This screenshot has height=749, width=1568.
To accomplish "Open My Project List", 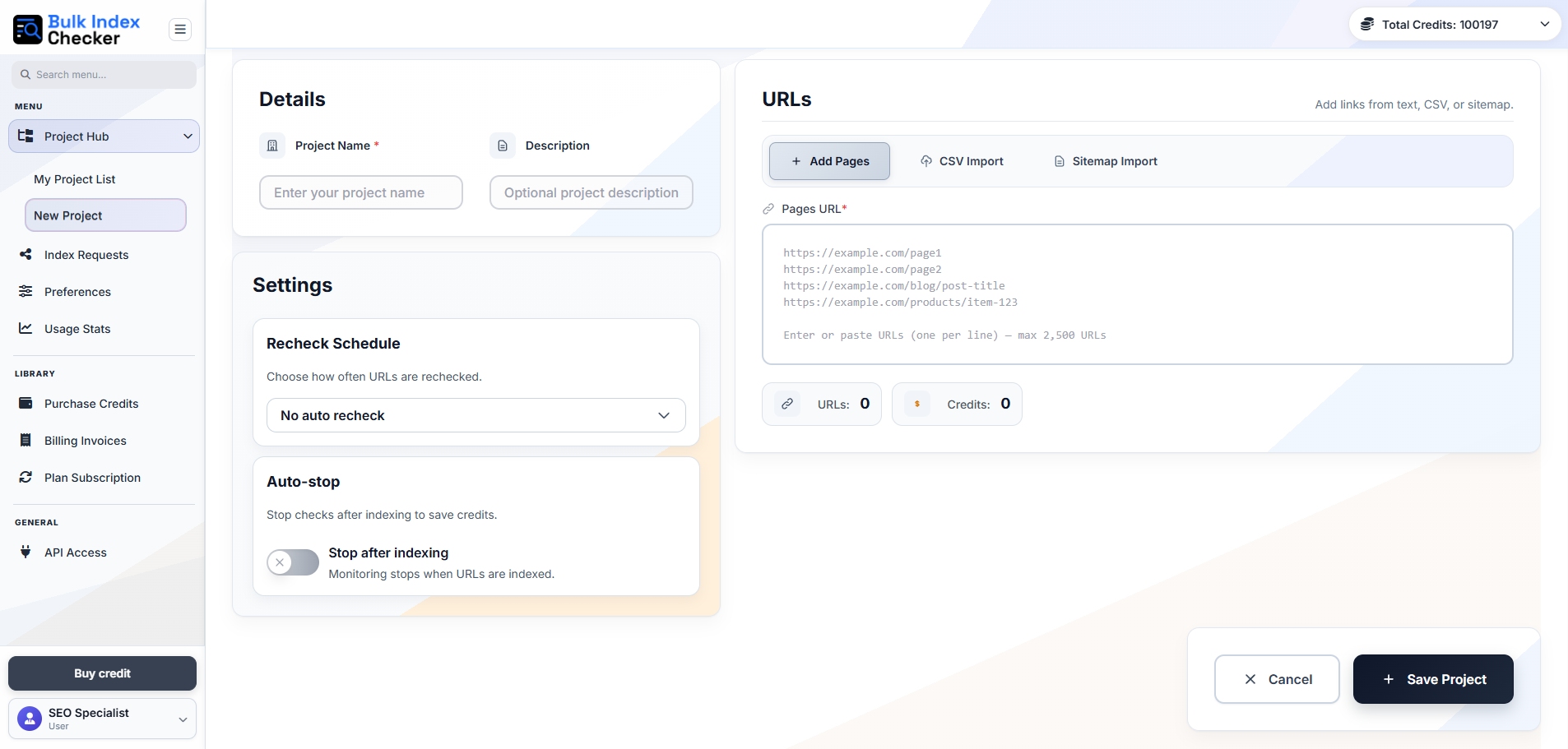I will (75, 179).
